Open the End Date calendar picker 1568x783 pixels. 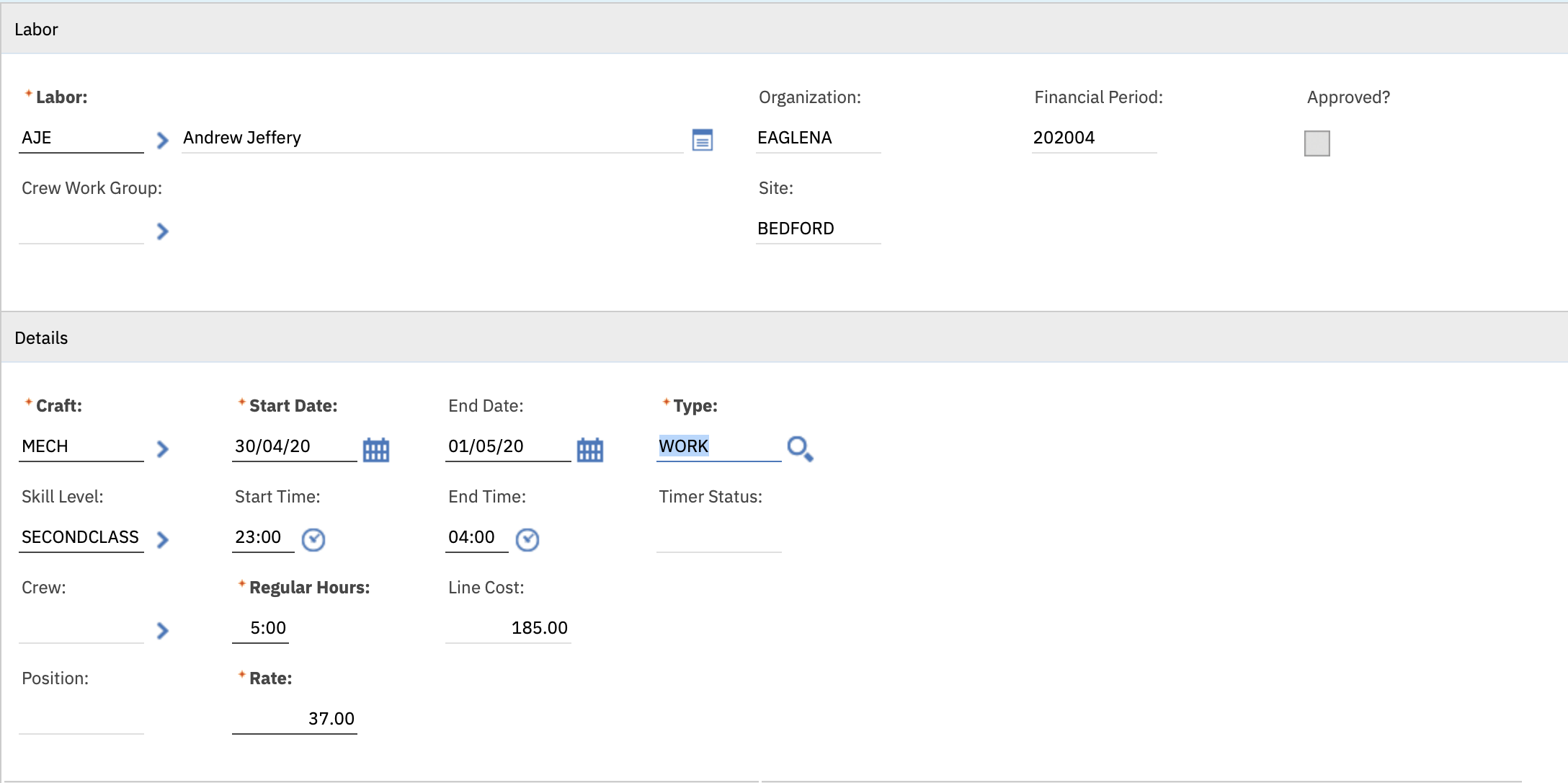coord(589,450)
